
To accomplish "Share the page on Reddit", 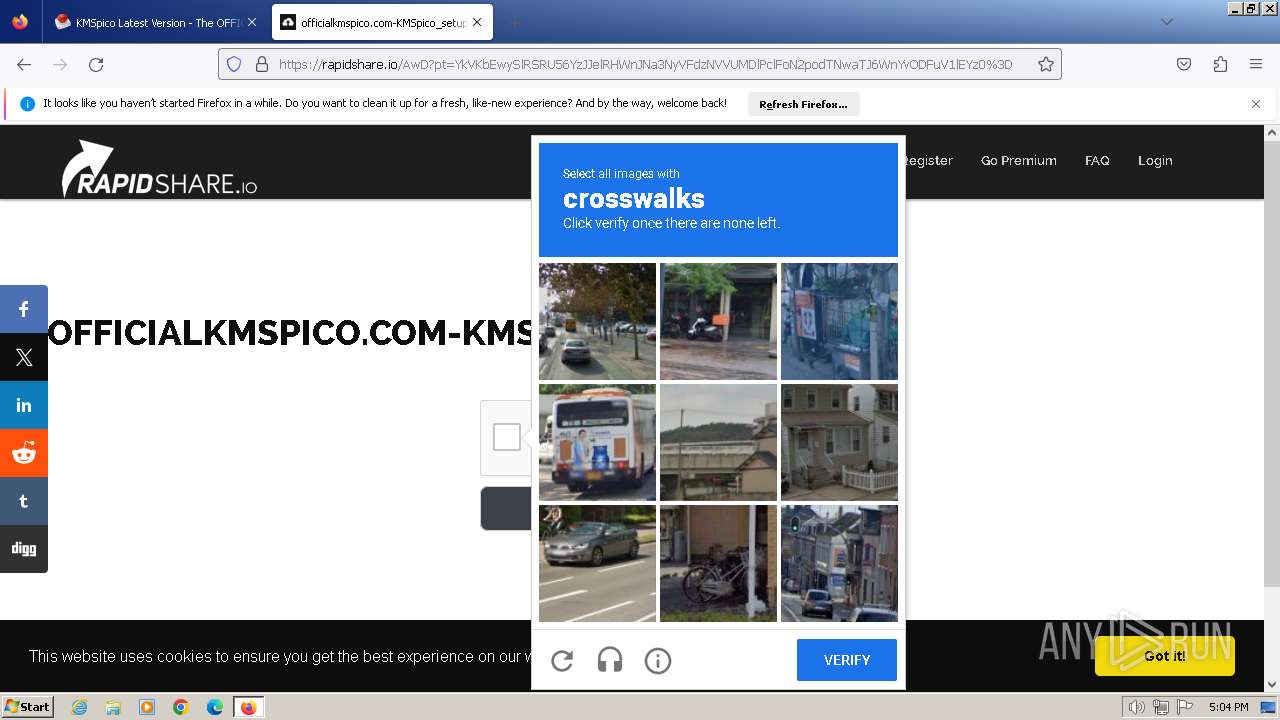I will point(24,453).
